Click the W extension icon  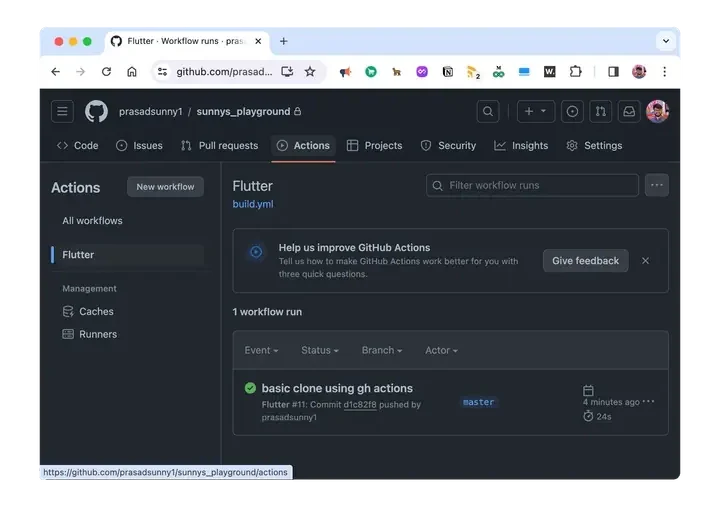point(550,72)
